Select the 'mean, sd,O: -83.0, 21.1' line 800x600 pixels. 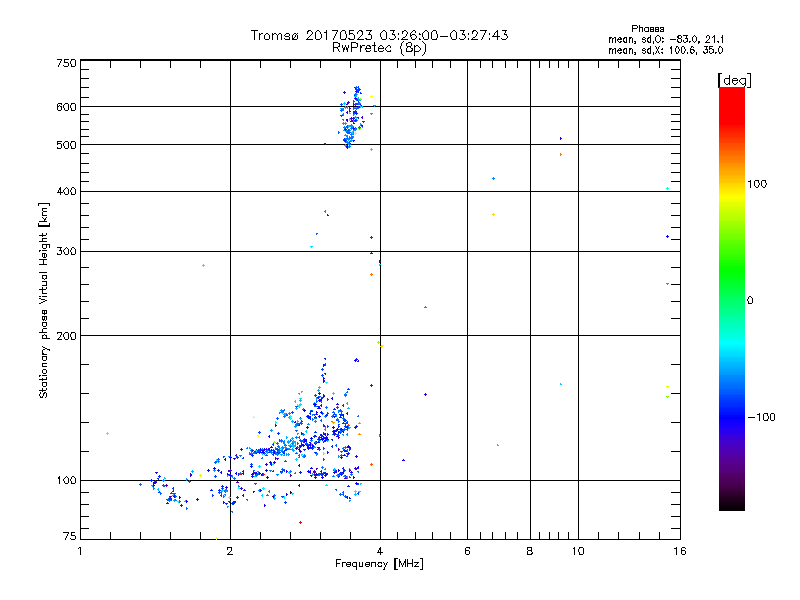[666, 39]
